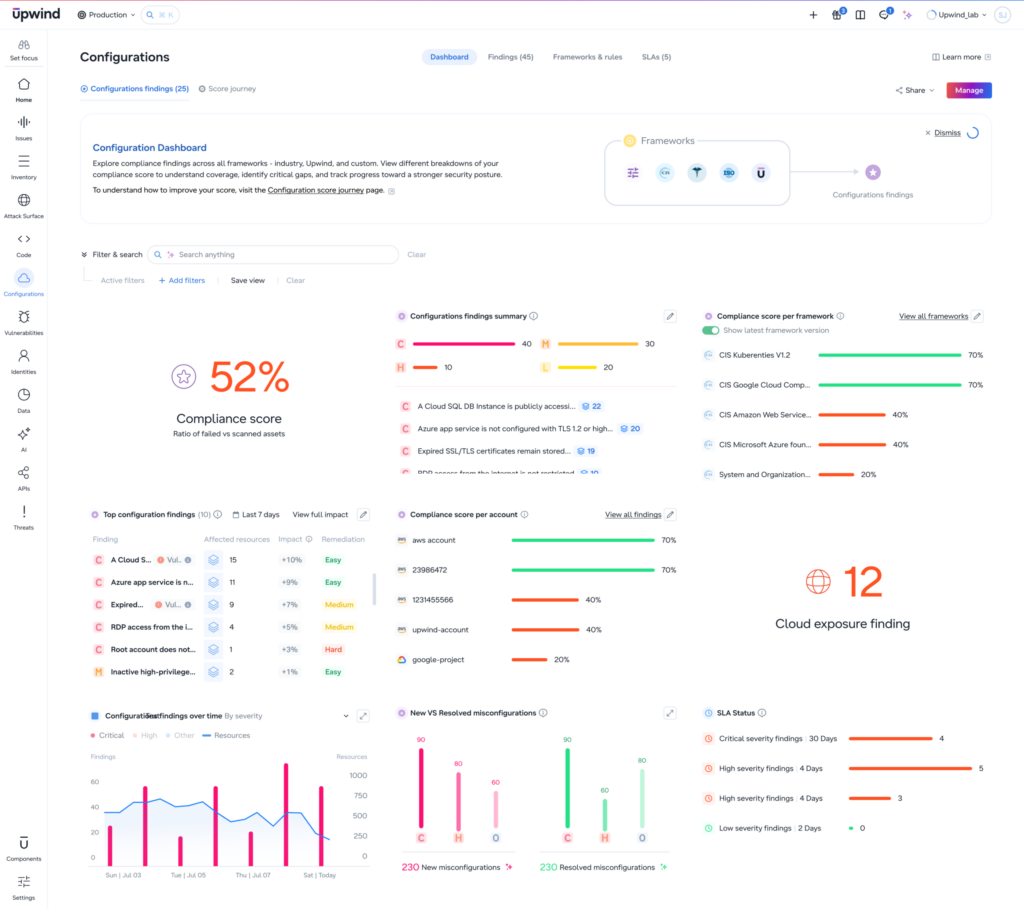Collapse the Filter & search section
This screenshot has height=912, width=1024.
coord(84,255)
